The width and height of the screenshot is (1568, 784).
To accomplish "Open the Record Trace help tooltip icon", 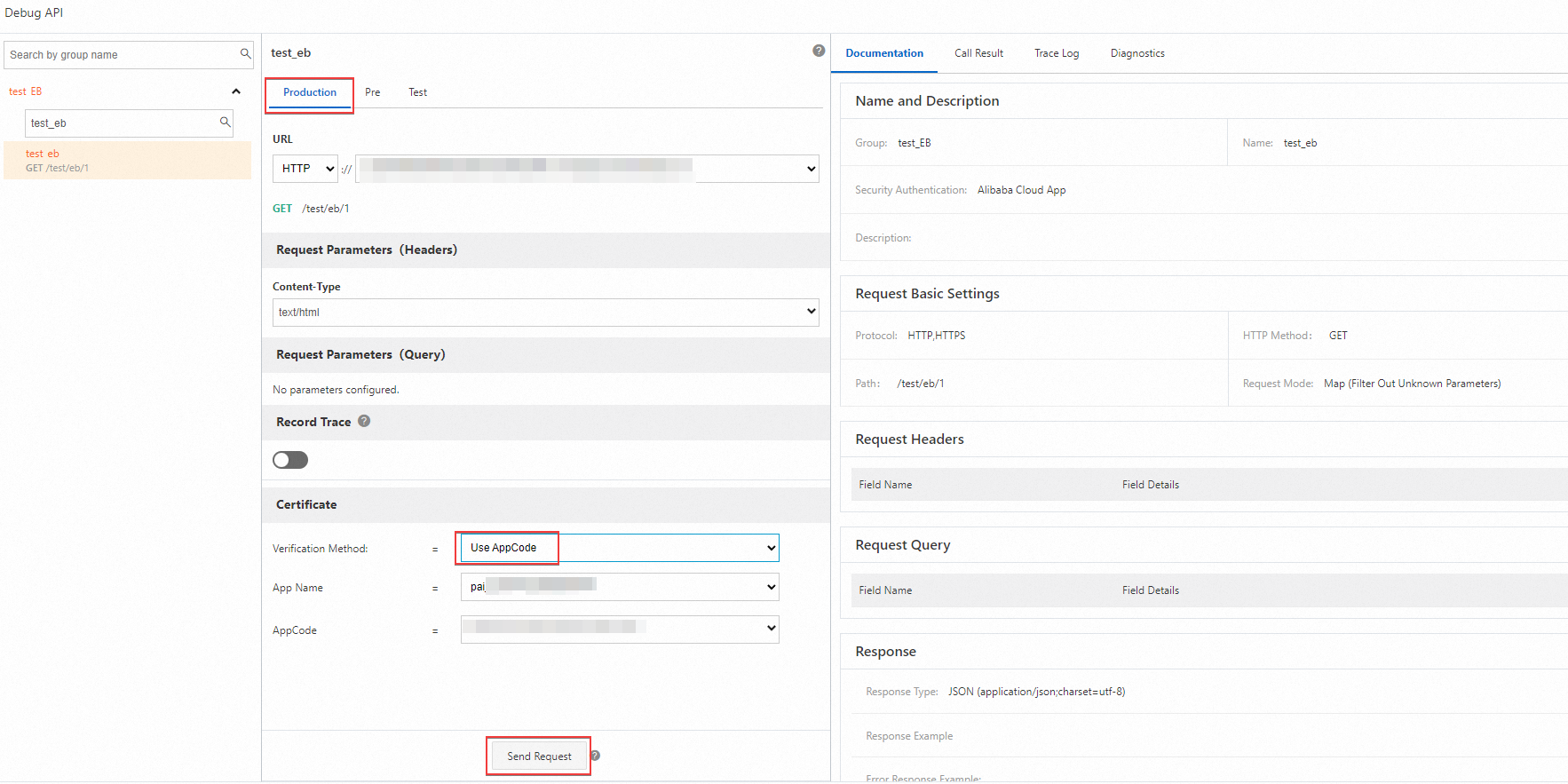I will coord(364,421).
